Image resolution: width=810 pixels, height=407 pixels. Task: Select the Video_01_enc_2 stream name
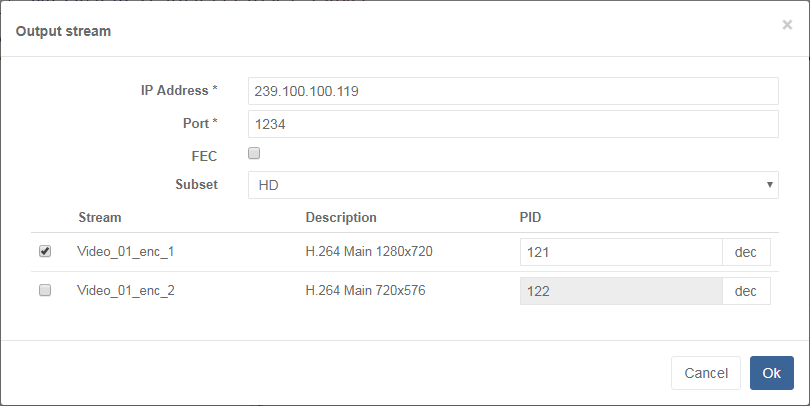point(126,290)
